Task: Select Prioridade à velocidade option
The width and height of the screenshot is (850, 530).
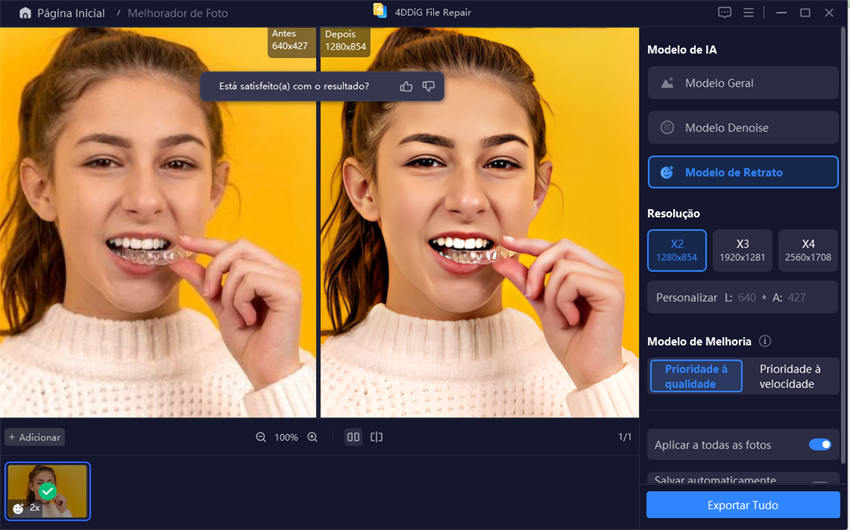Action: [790, 376]
